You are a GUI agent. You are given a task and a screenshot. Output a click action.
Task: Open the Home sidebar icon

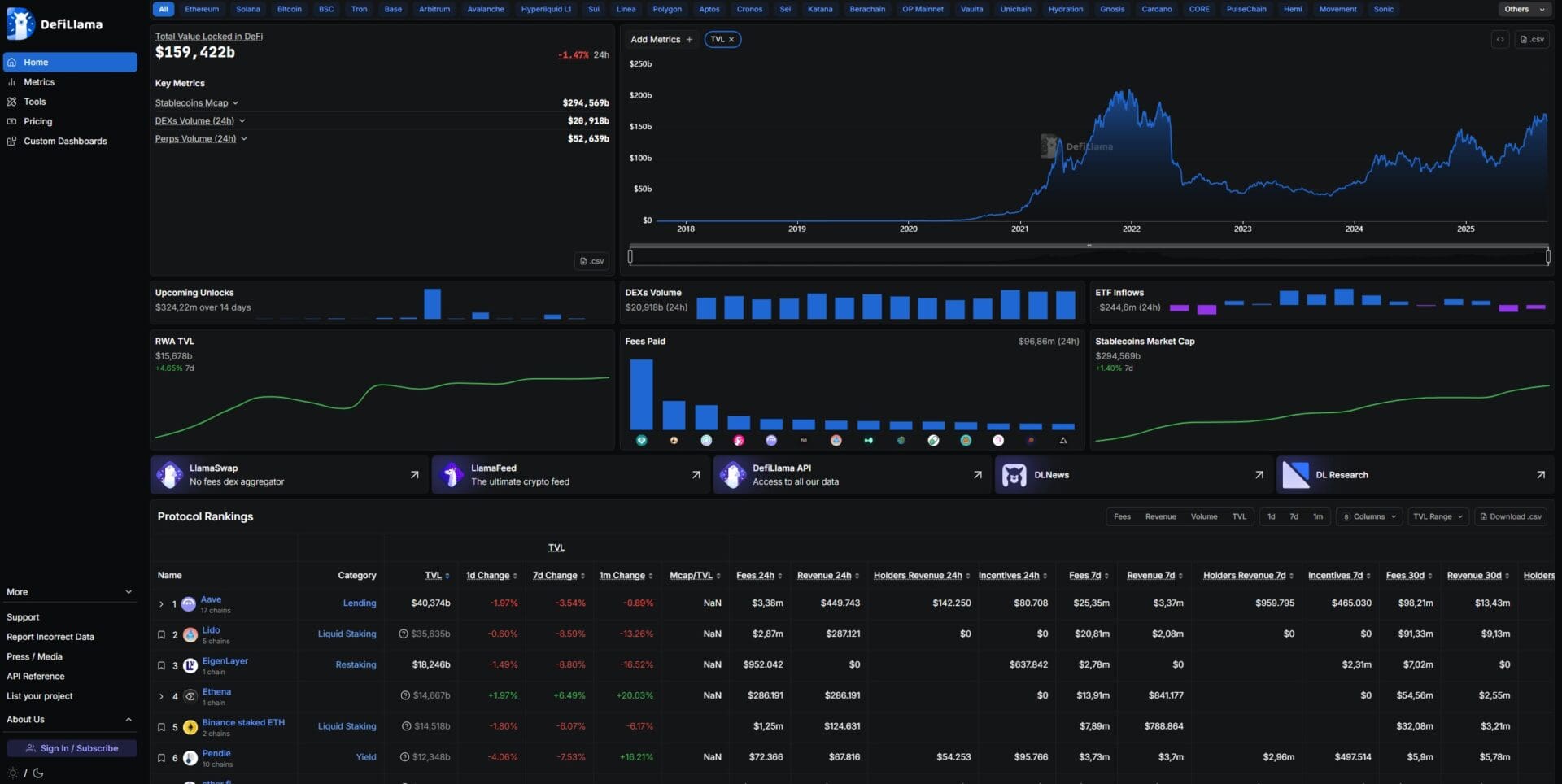click(11, 62)
